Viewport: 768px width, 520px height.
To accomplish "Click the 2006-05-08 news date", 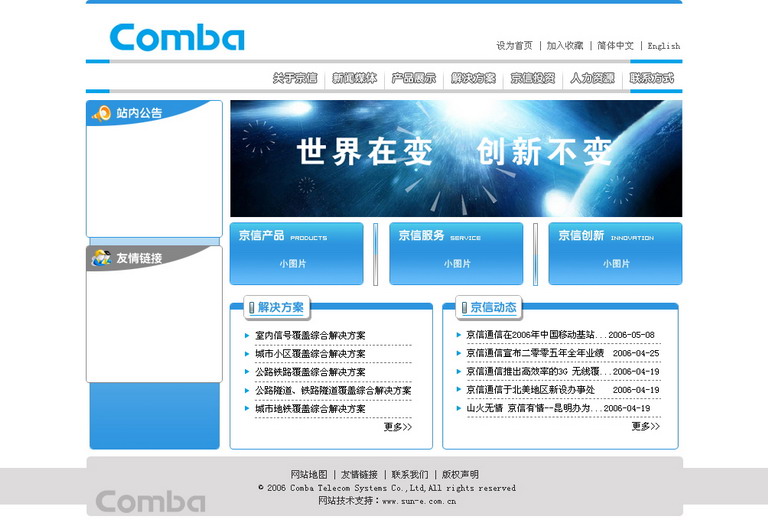I will coord(631,335).
